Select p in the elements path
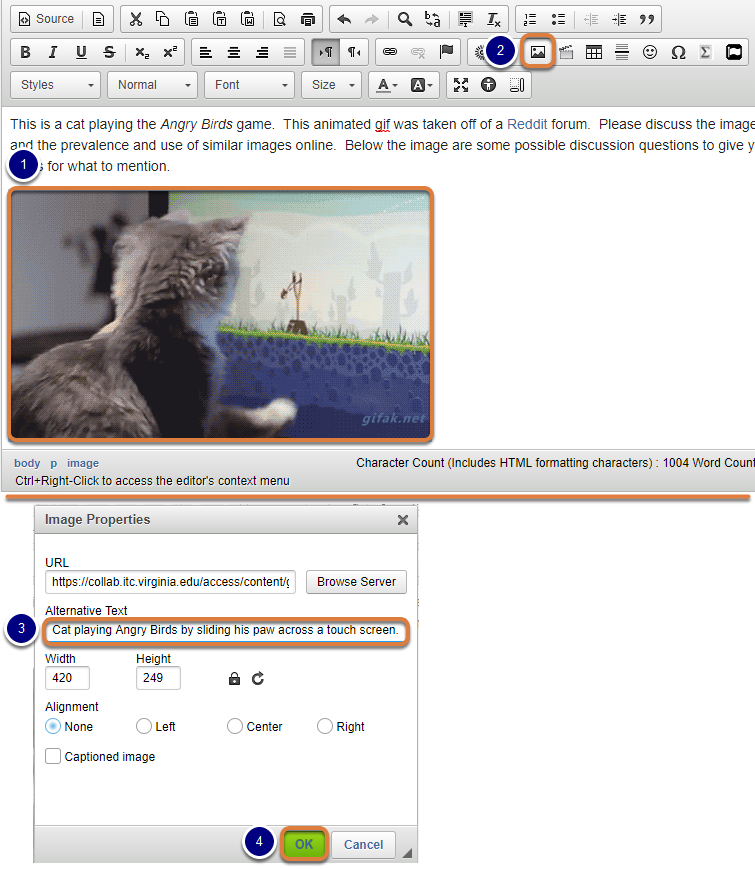Viewport: 755px width, 869px height. click(x=54, y=463)
